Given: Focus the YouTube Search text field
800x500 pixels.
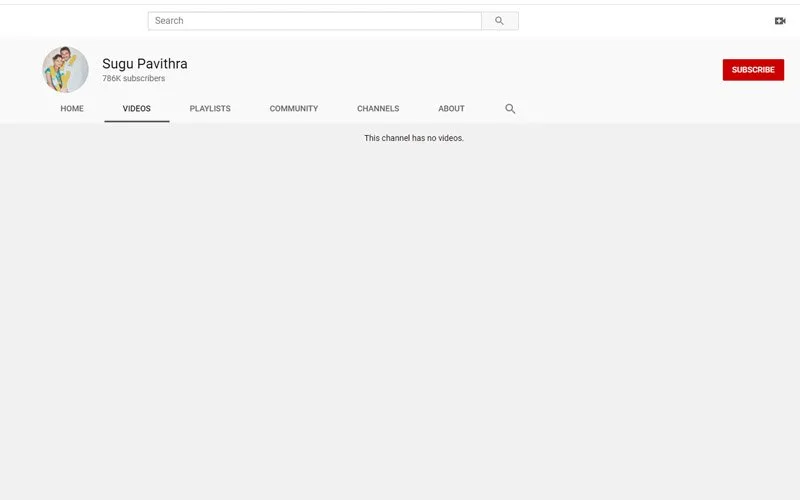Looking at the screenshot, I should [x=315, y=21].
